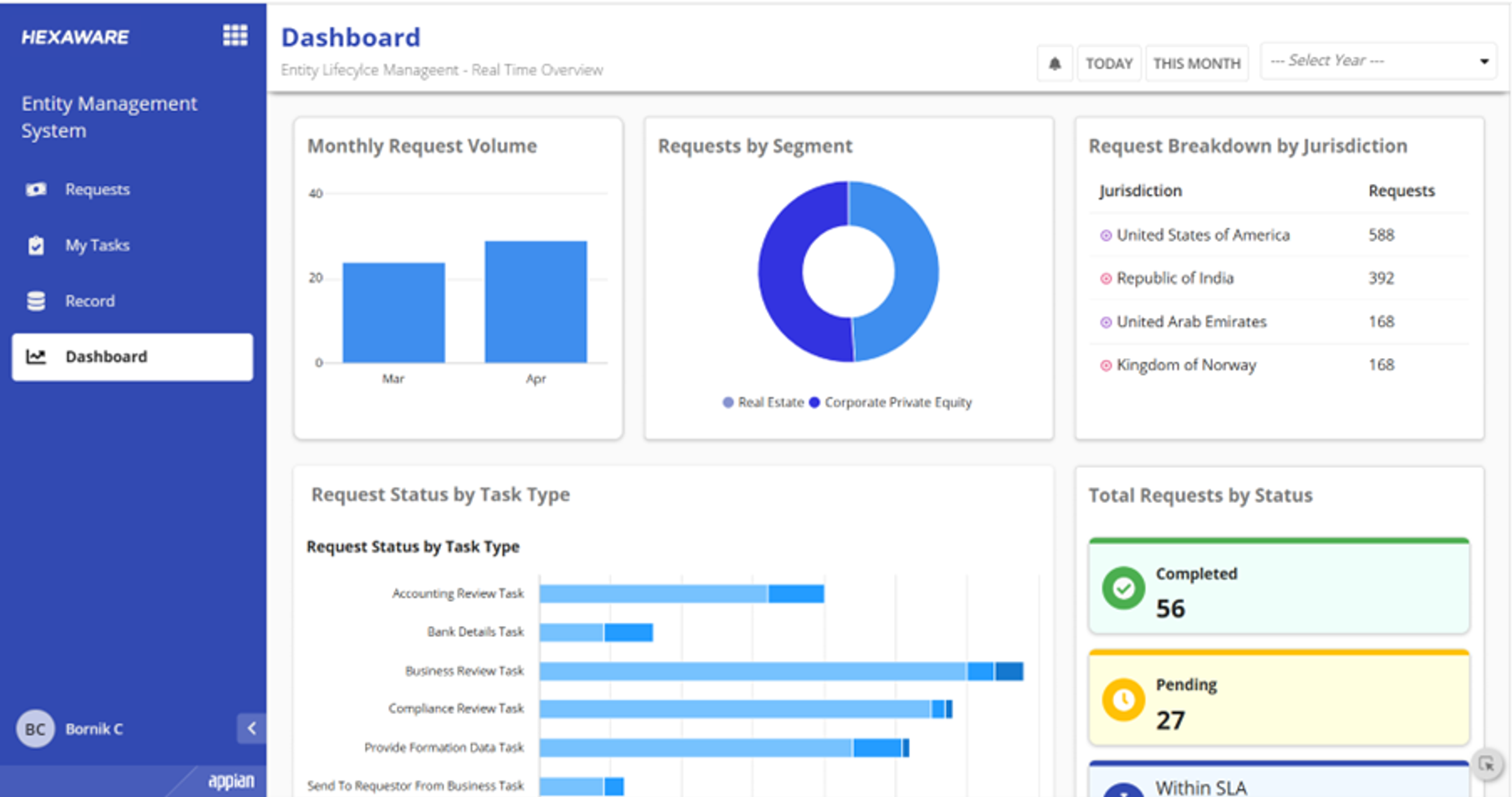The width and height of the screenshot is (1512, 797).
Task: Open the Select Year dropdown
Action: 1379,61
